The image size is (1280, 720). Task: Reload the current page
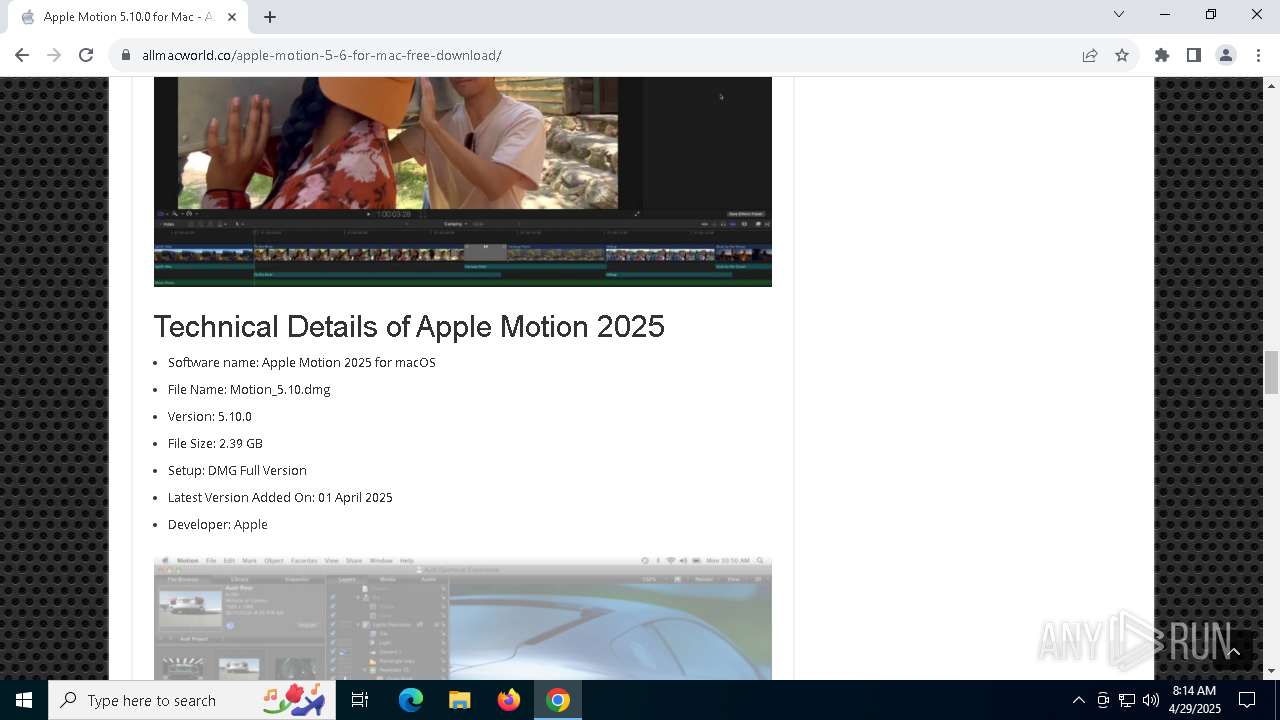click(x=86, y=55)
